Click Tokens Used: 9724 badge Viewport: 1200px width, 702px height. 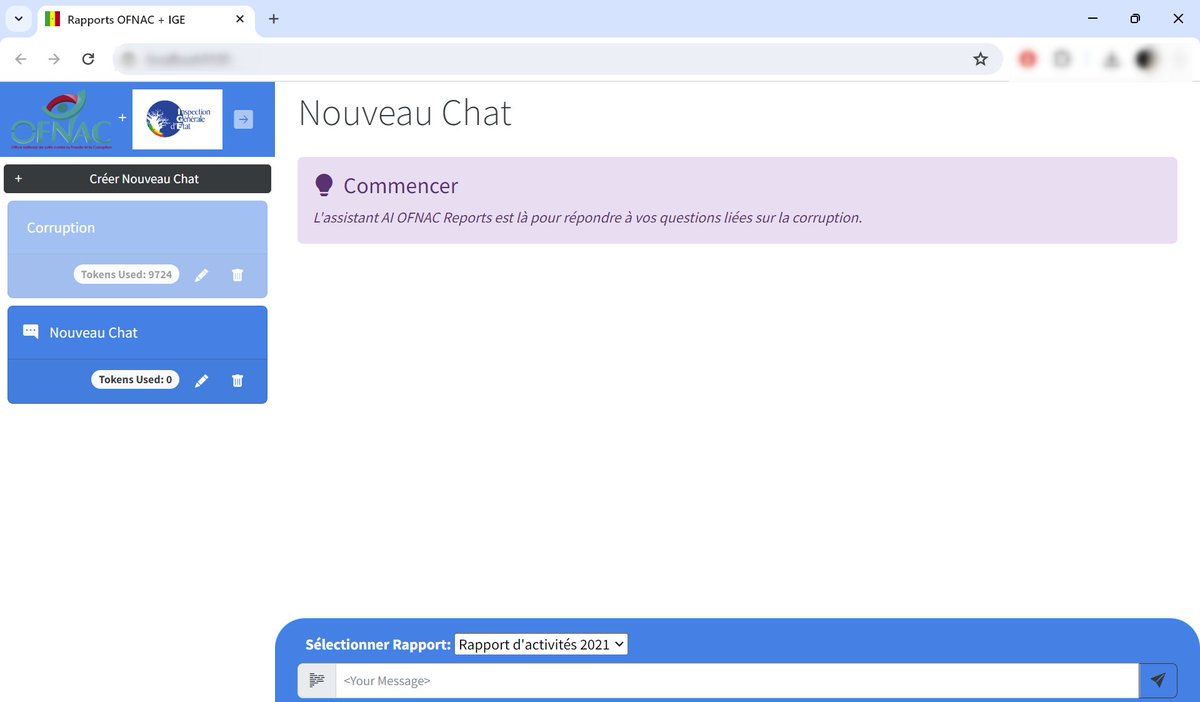click(x=127, y=274)
